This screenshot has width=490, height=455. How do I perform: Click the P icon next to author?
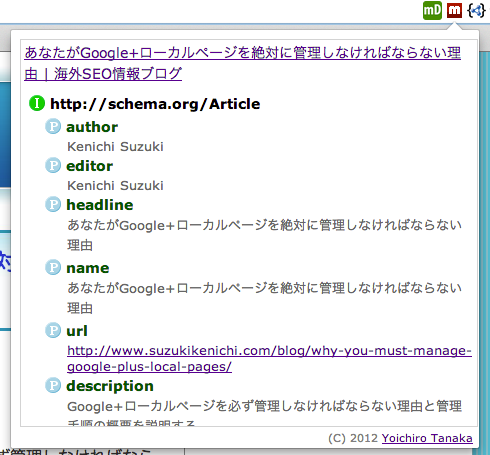pos(53,126)
